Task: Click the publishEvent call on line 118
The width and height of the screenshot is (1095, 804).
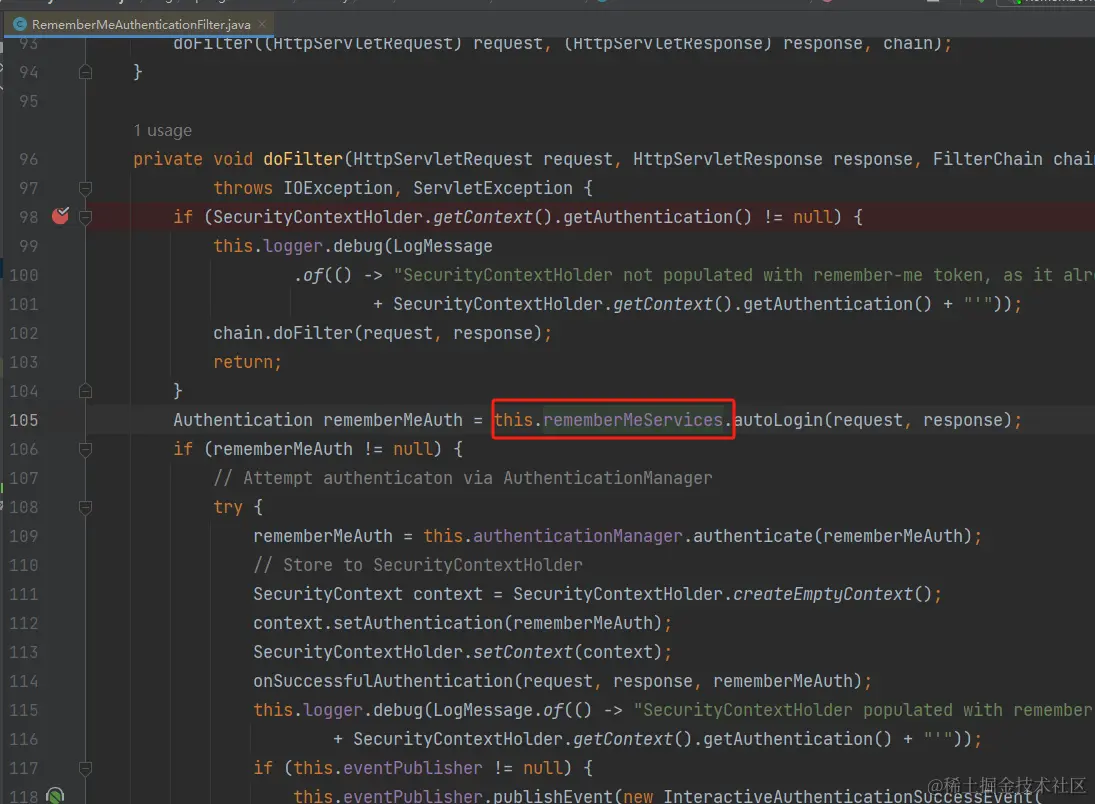Action: pyautogui.click(x=552, y=796)
